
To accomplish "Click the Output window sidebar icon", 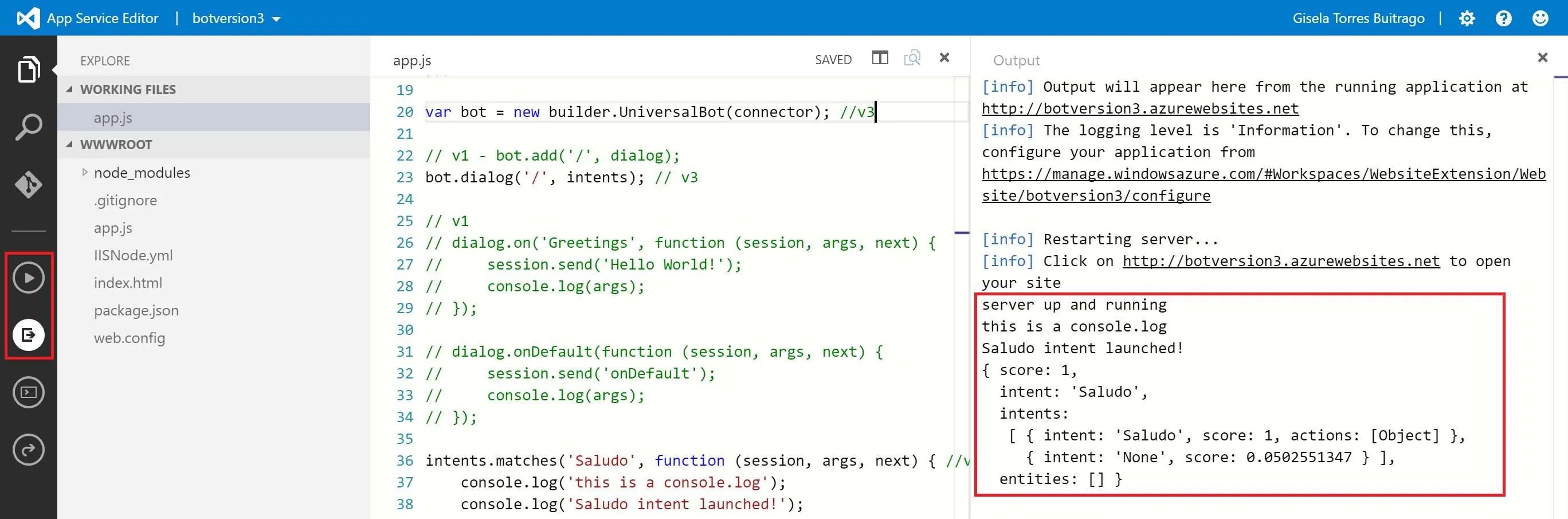I will (x=29, y=335).
